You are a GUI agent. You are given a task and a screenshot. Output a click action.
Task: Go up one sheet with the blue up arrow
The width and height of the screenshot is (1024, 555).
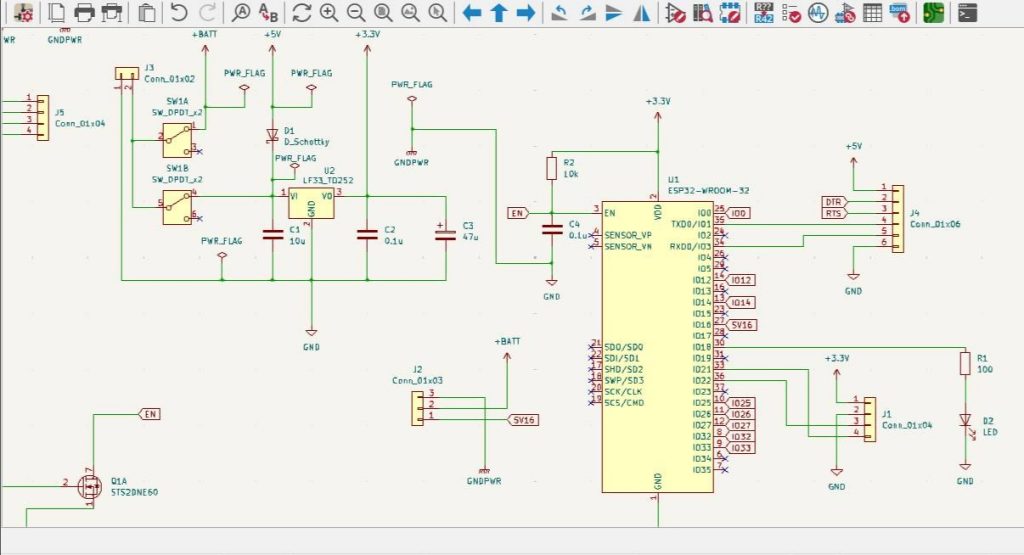coord(498,13)
